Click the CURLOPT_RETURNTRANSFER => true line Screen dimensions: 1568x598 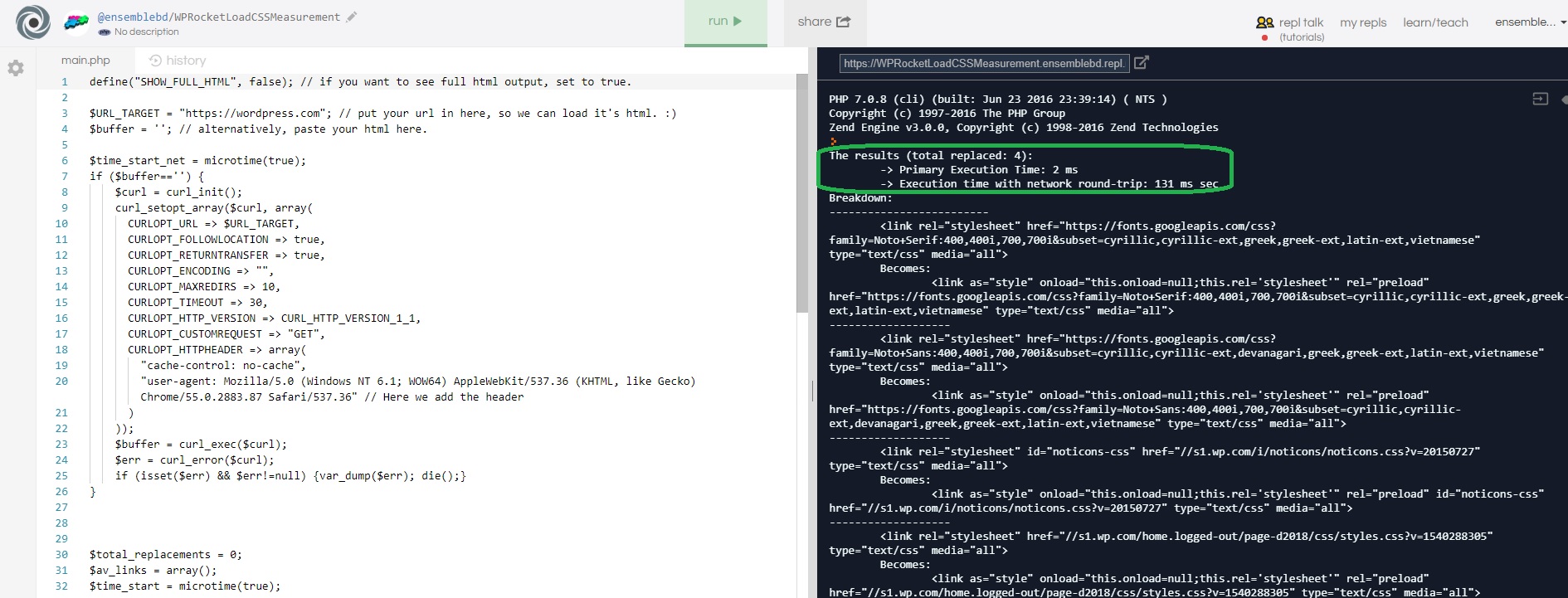pos(226,255)
